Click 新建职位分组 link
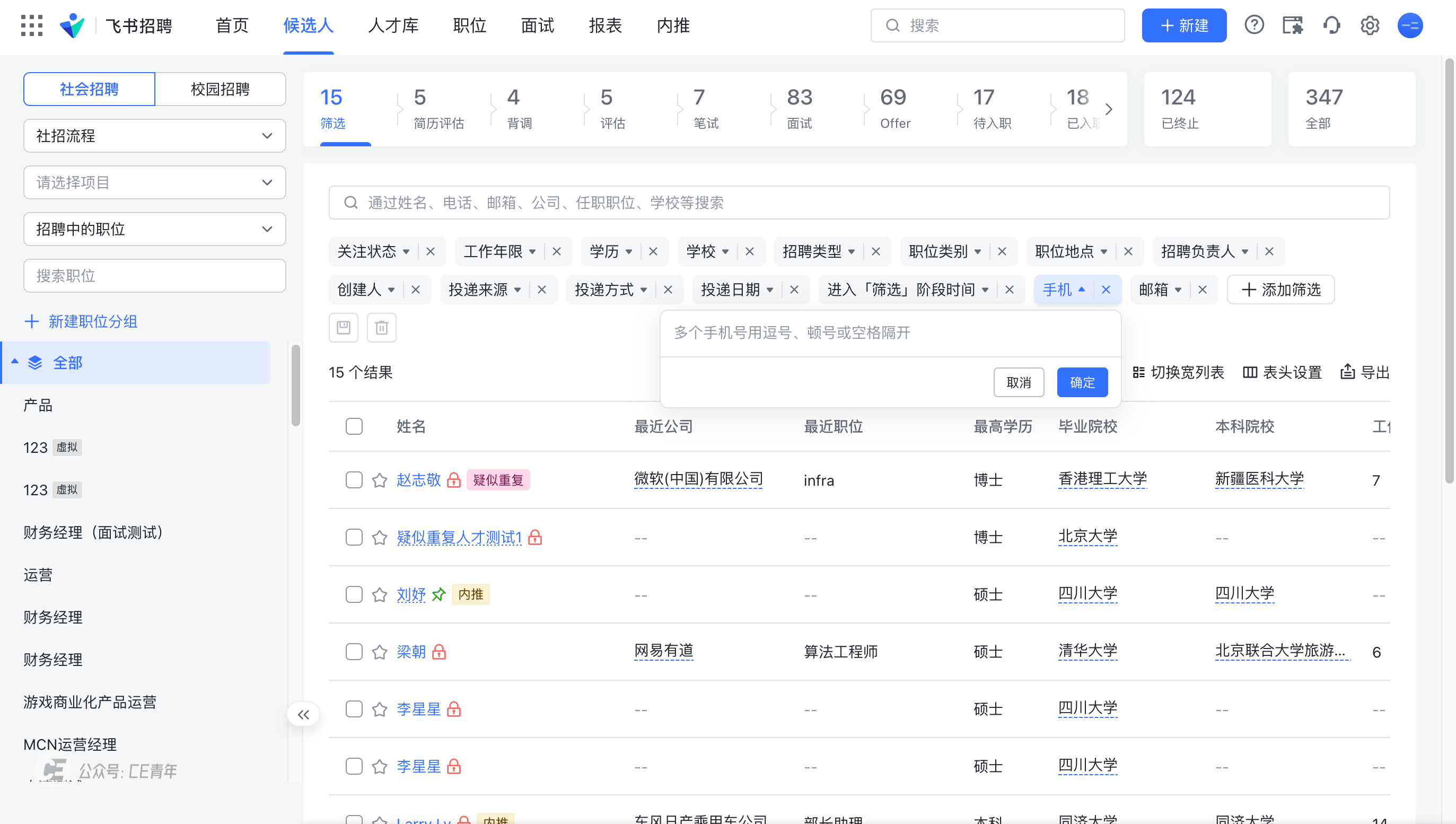This screenshot has width=1456, height=824. [81, 321]
